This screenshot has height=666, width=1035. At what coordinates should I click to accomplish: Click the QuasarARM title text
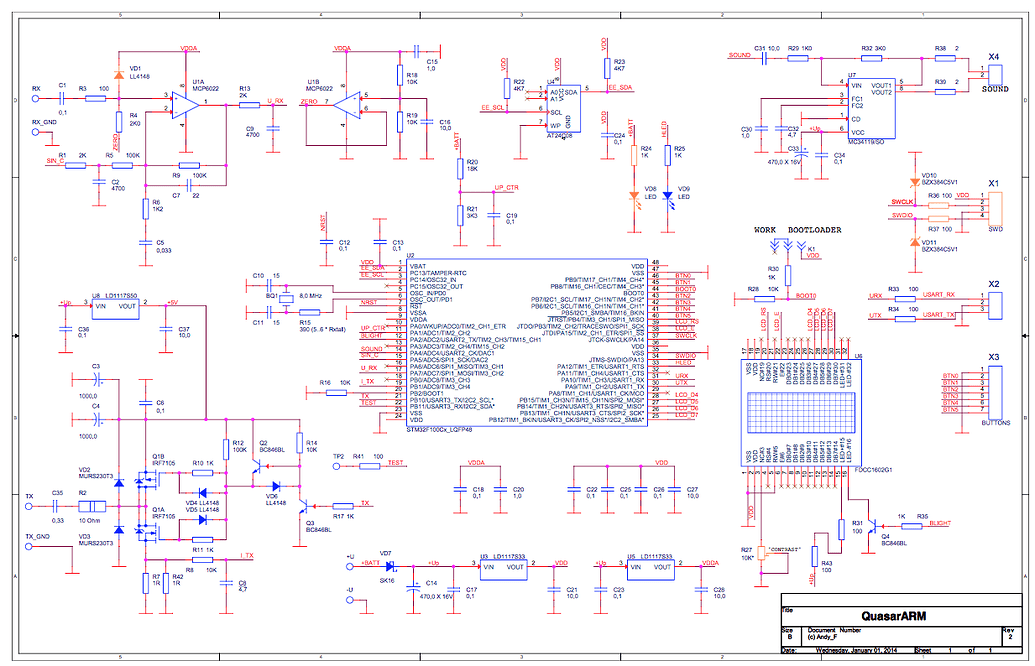(893, 616)
